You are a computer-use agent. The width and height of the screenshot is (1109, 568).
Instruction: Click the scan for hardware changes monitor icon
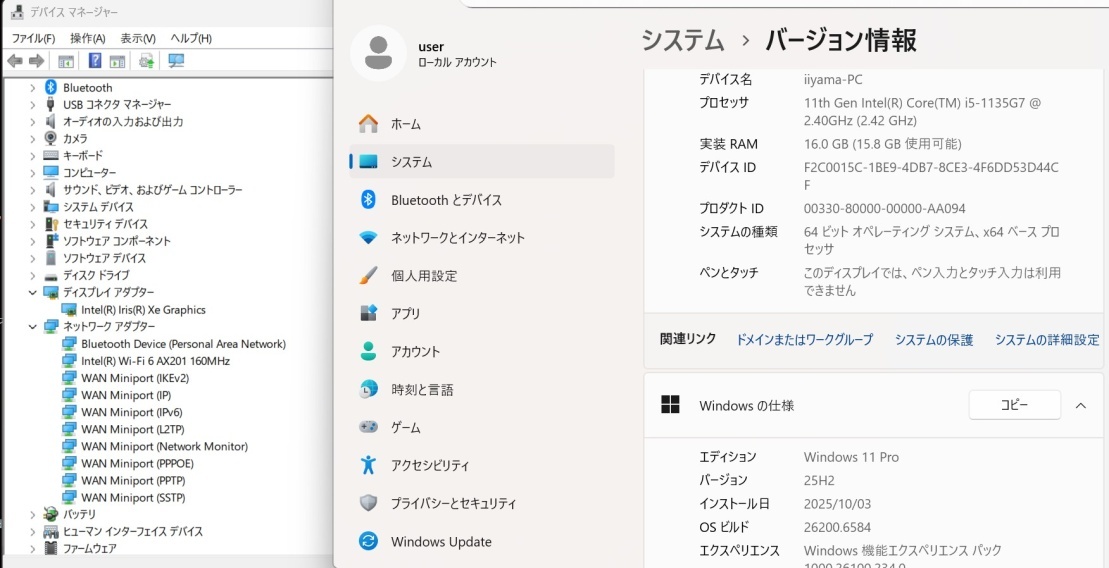tap(176, 61)
